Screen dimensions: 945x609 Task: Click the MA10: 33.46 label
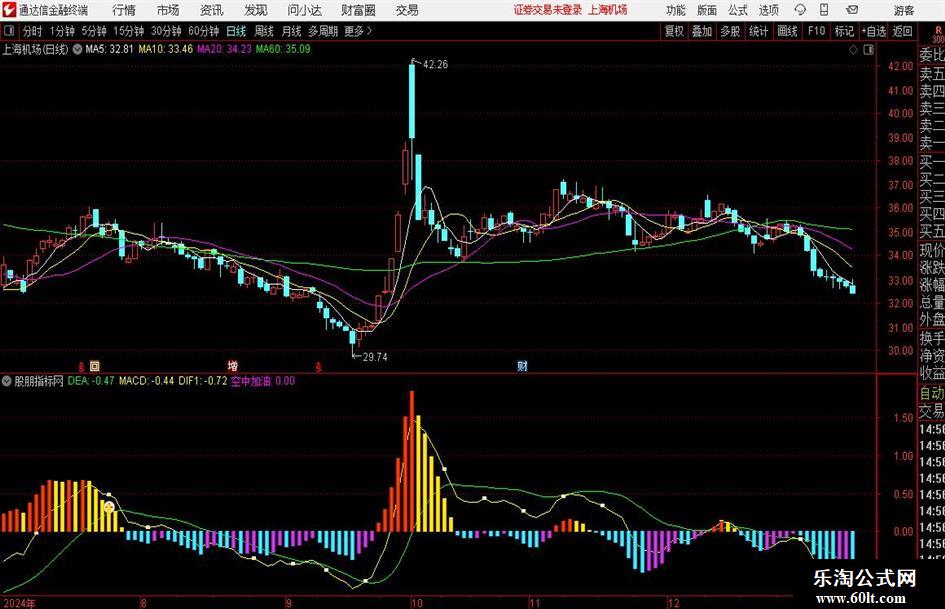click(166, 49)
